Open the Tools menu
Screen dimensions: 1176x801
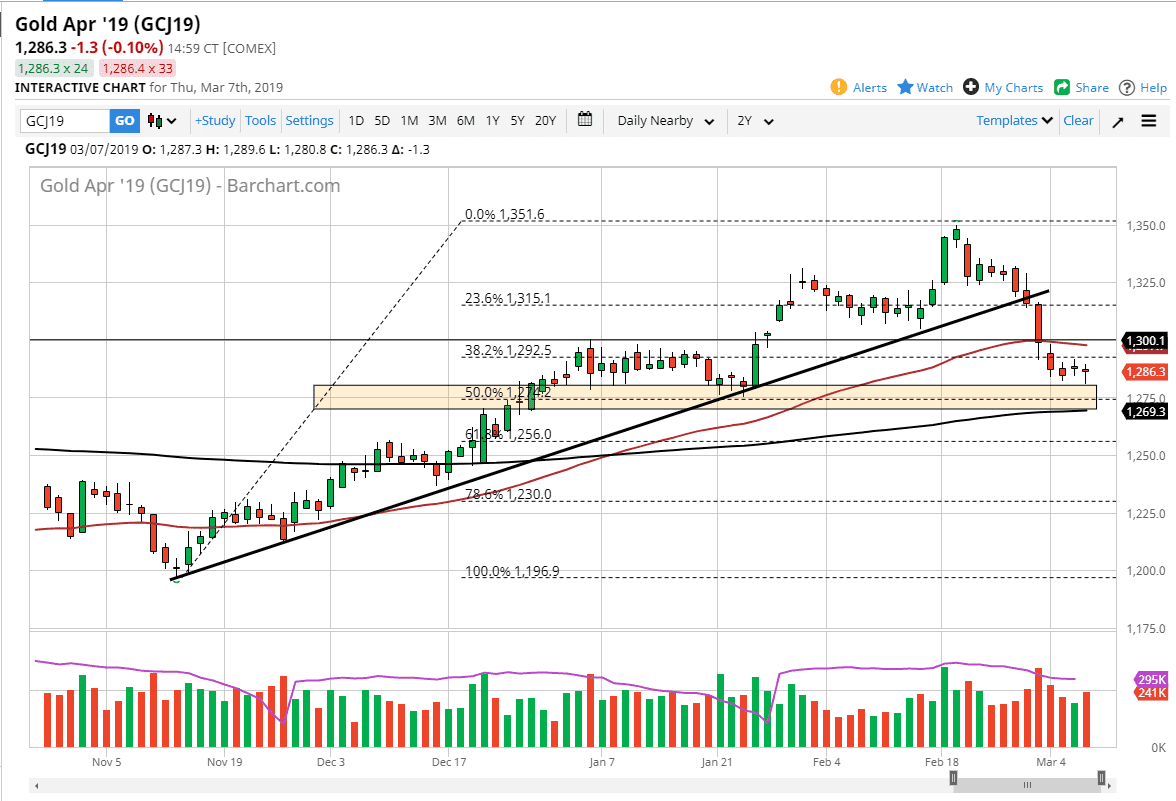tap(260, 120)
